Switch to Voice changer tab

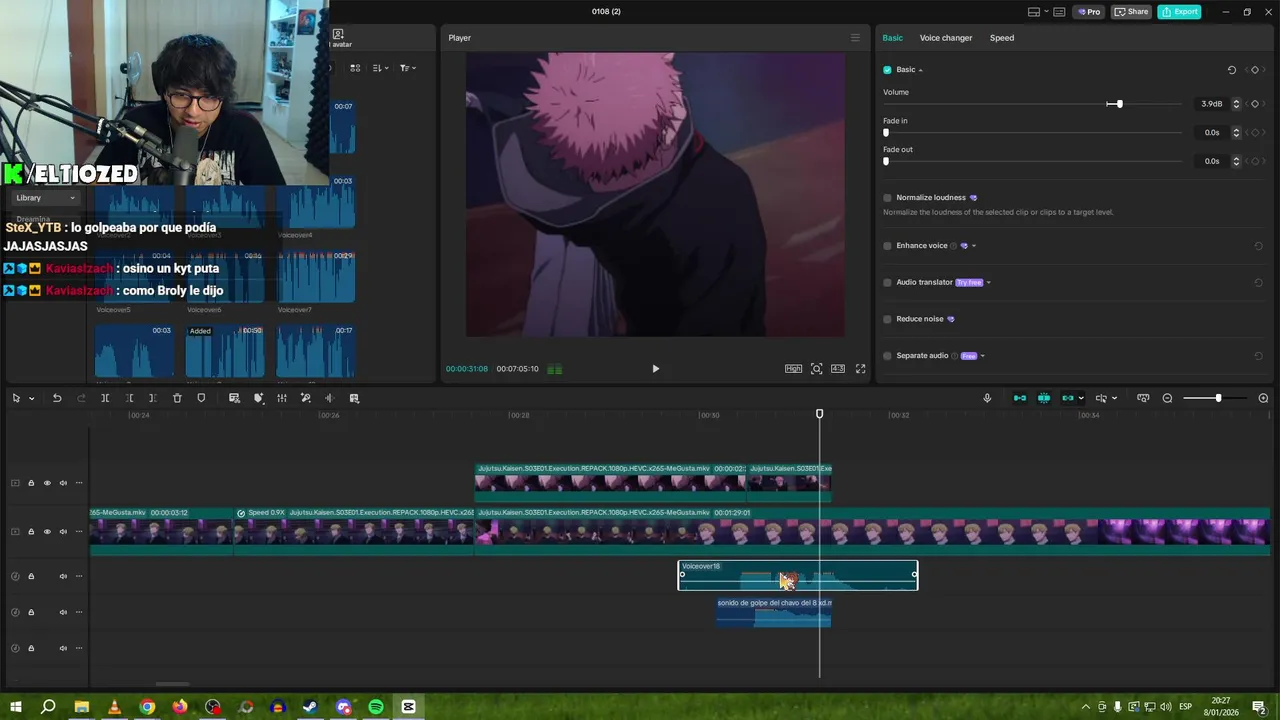pos(946,38)
